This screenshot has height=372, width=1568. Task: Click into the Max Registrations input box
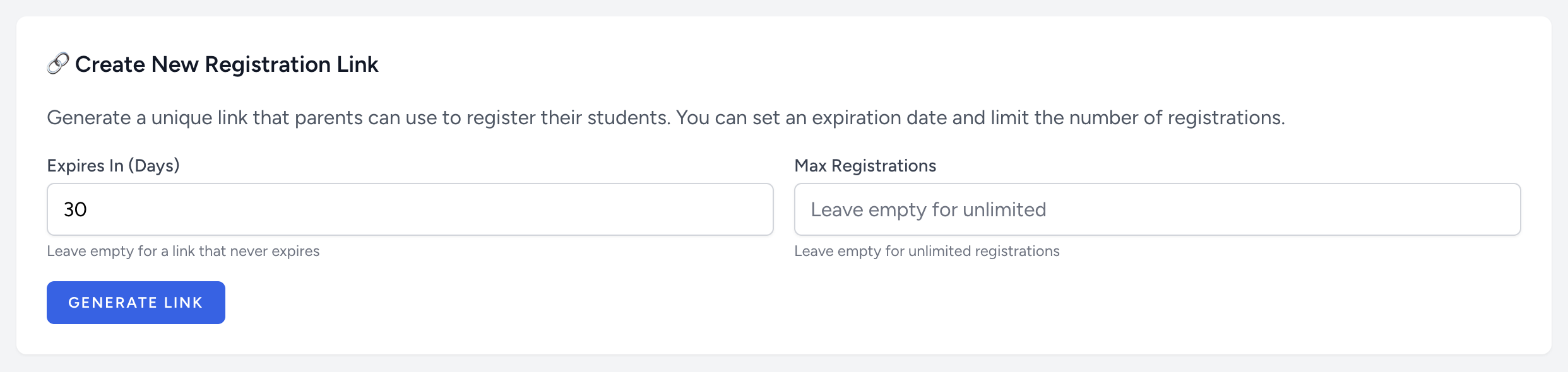click(1156, 209)
